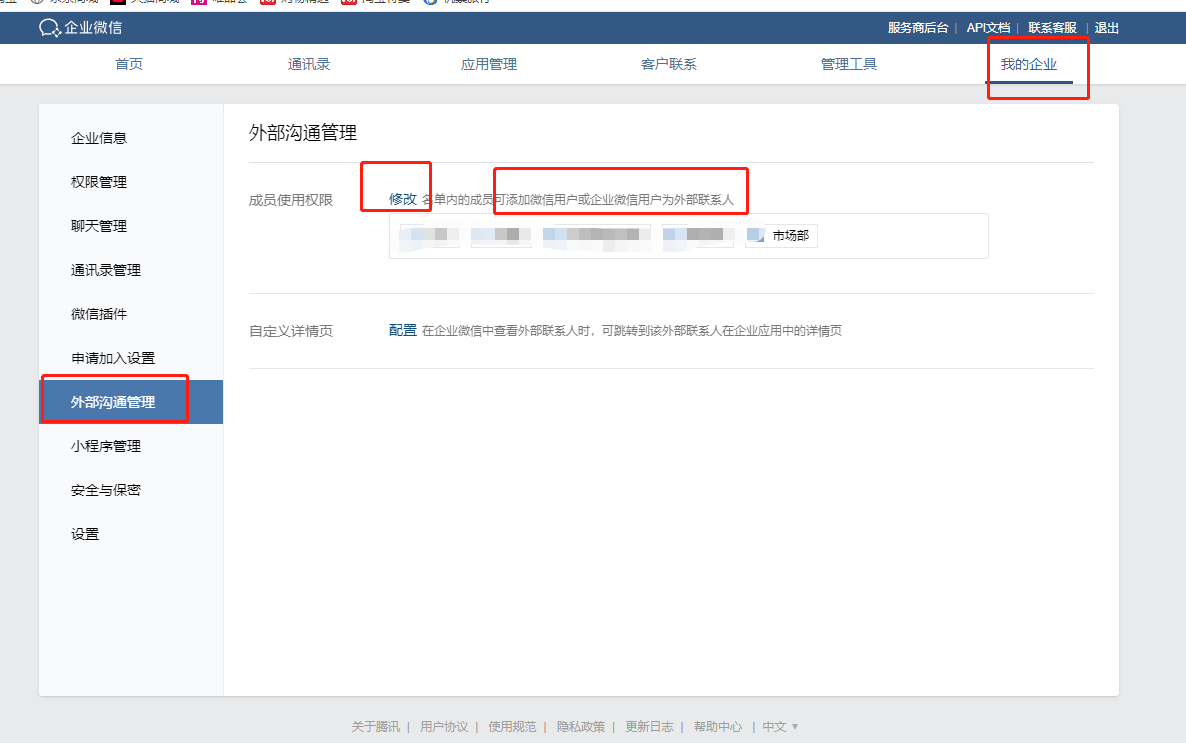
Task: Select 我的企业 tab
Action: (x=1029, y=64)
